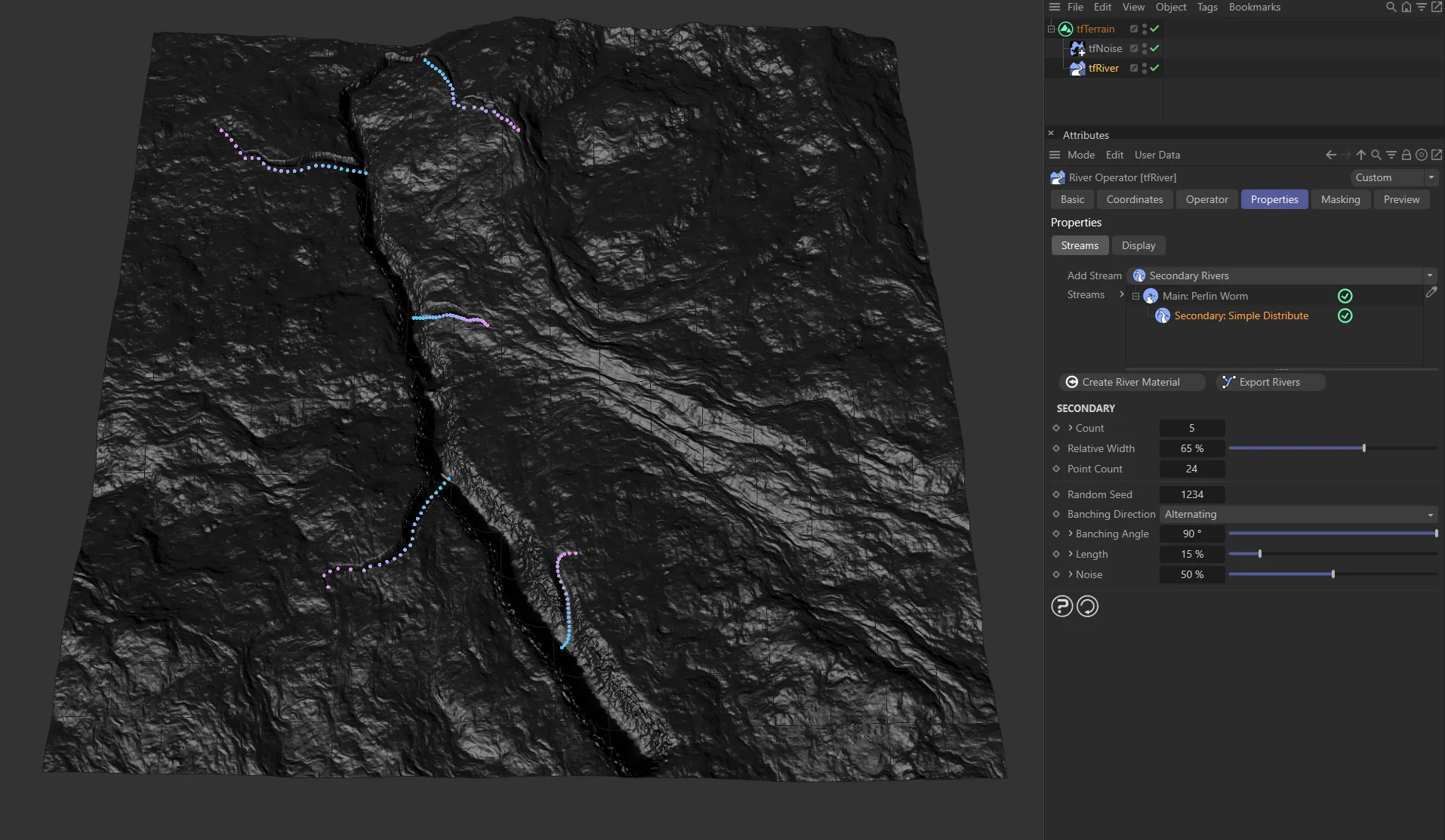This screenshot has height=840, width=1445.
Task: Click the tfTerrain object icon
Action: 1065,29
